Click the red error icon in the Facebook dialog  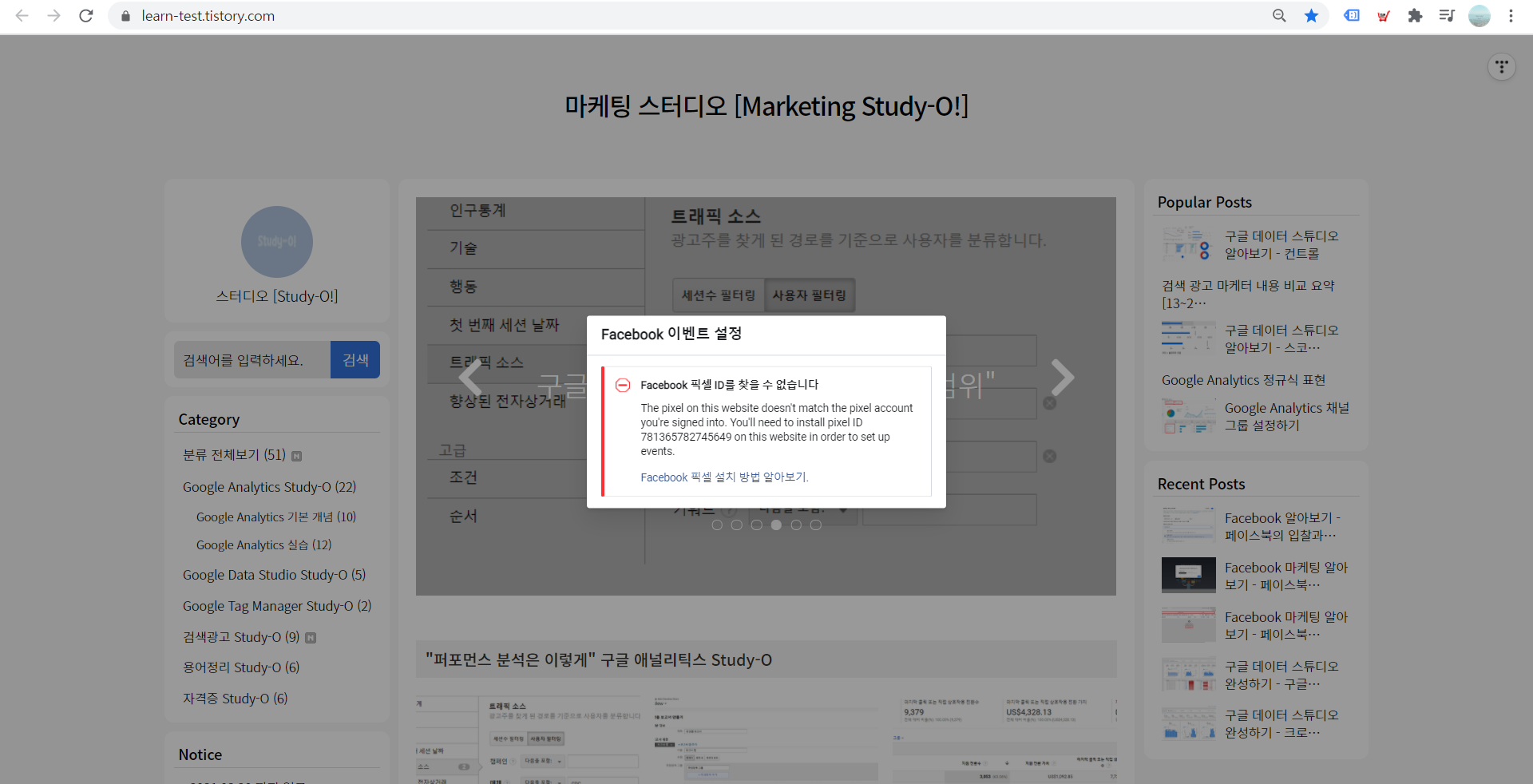pyautogui.click(x=623, y=385)
